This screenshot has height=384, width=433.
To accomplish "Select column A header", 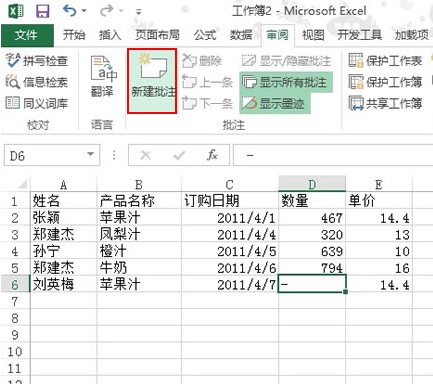I will click(x=63, y=184).
